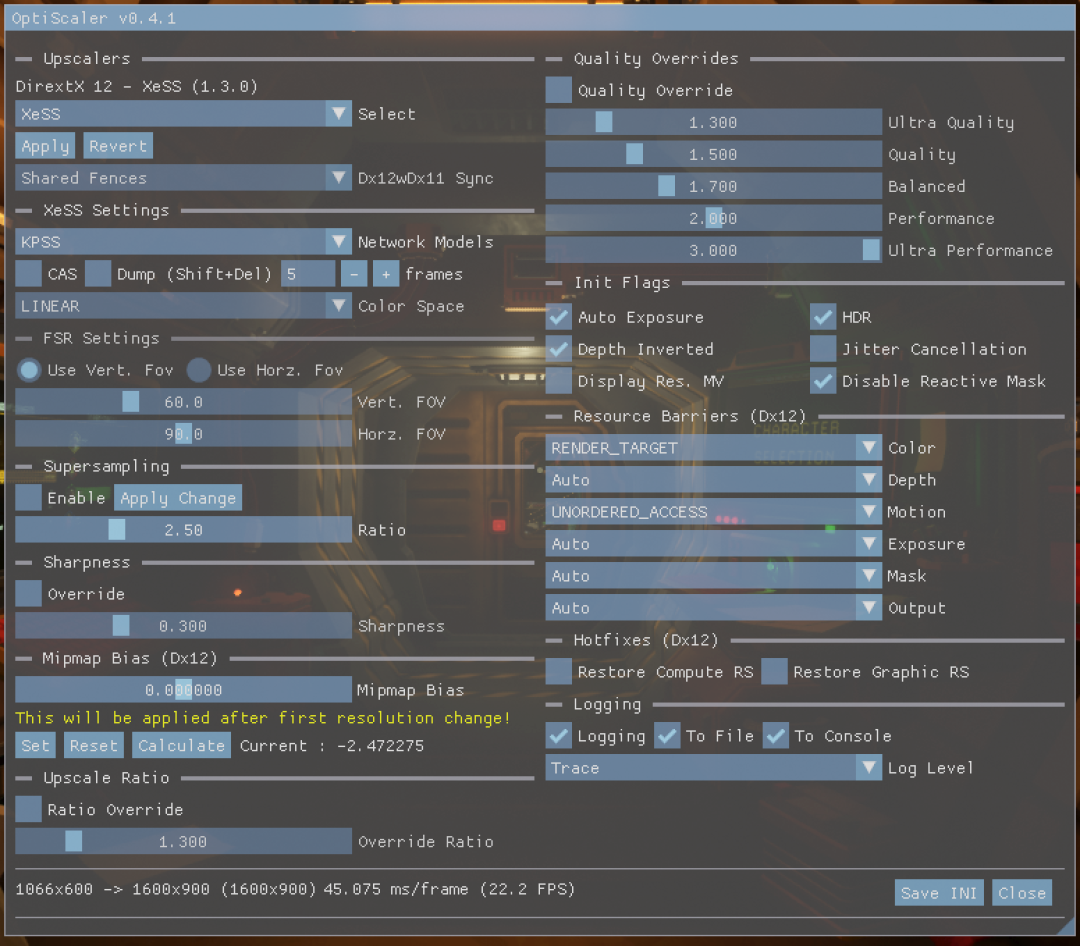Toggle the Logging checkbox
1080x946 pixels.
coord(559,736)
